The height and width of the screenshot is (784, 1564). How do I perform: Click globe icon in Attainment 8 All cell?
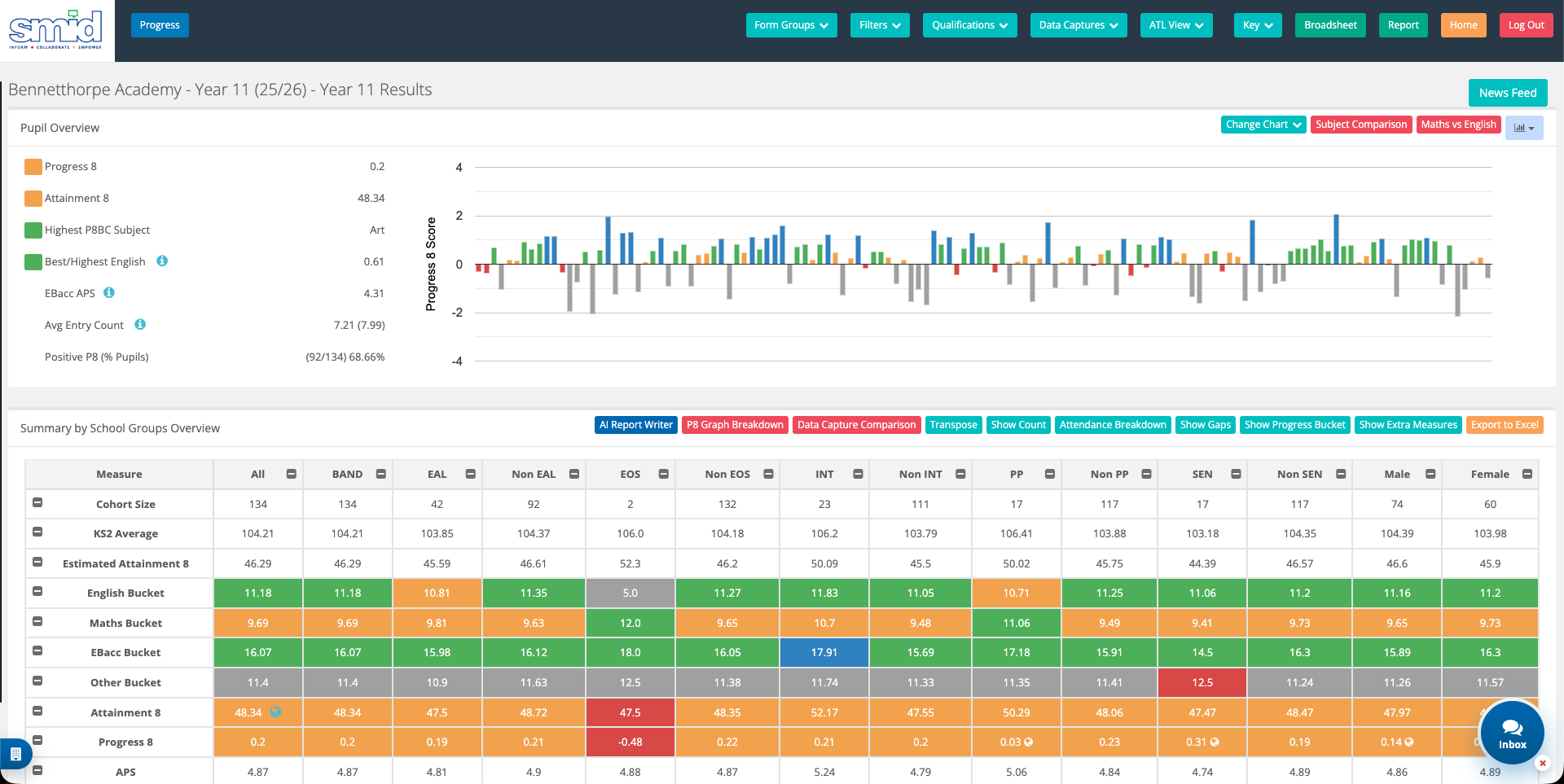click(276, 712)
